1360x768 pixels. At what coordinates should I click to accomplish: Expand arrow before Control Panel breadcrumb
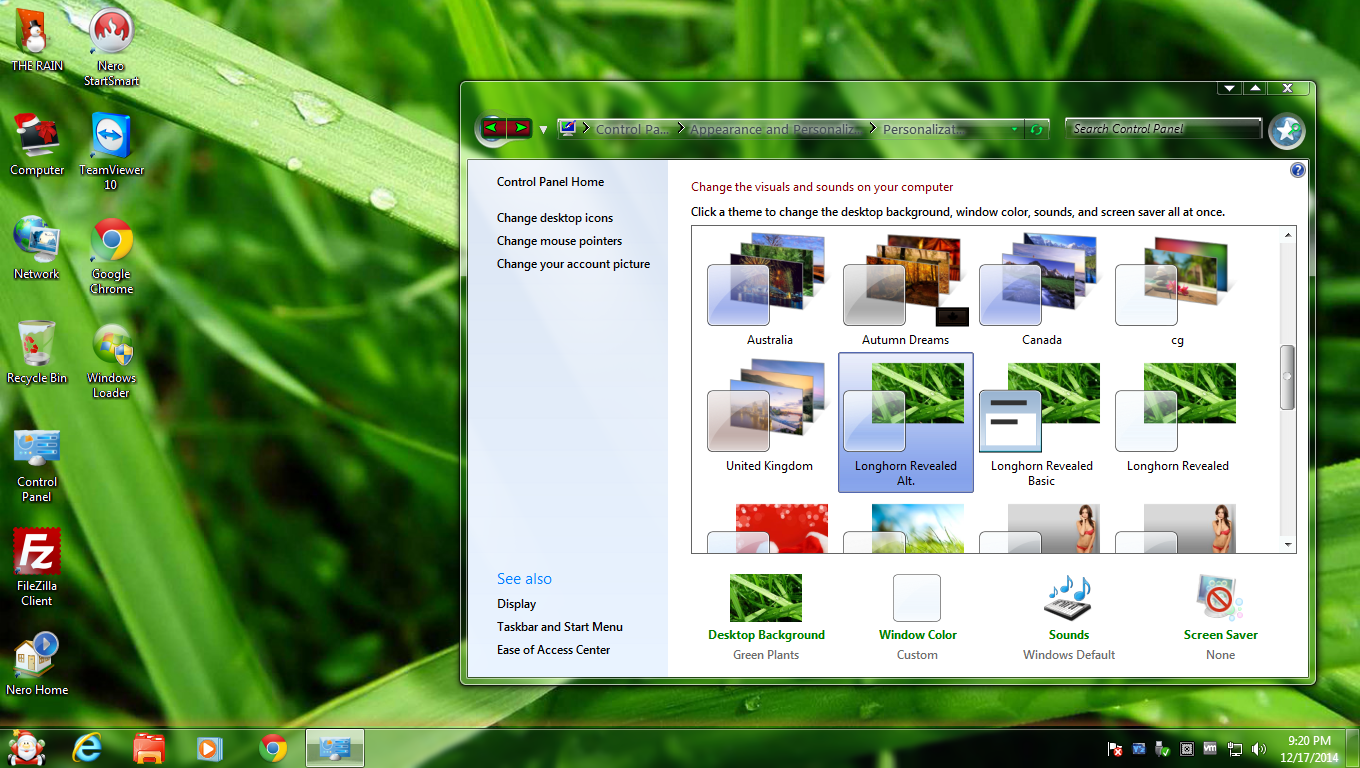(588, 129)
